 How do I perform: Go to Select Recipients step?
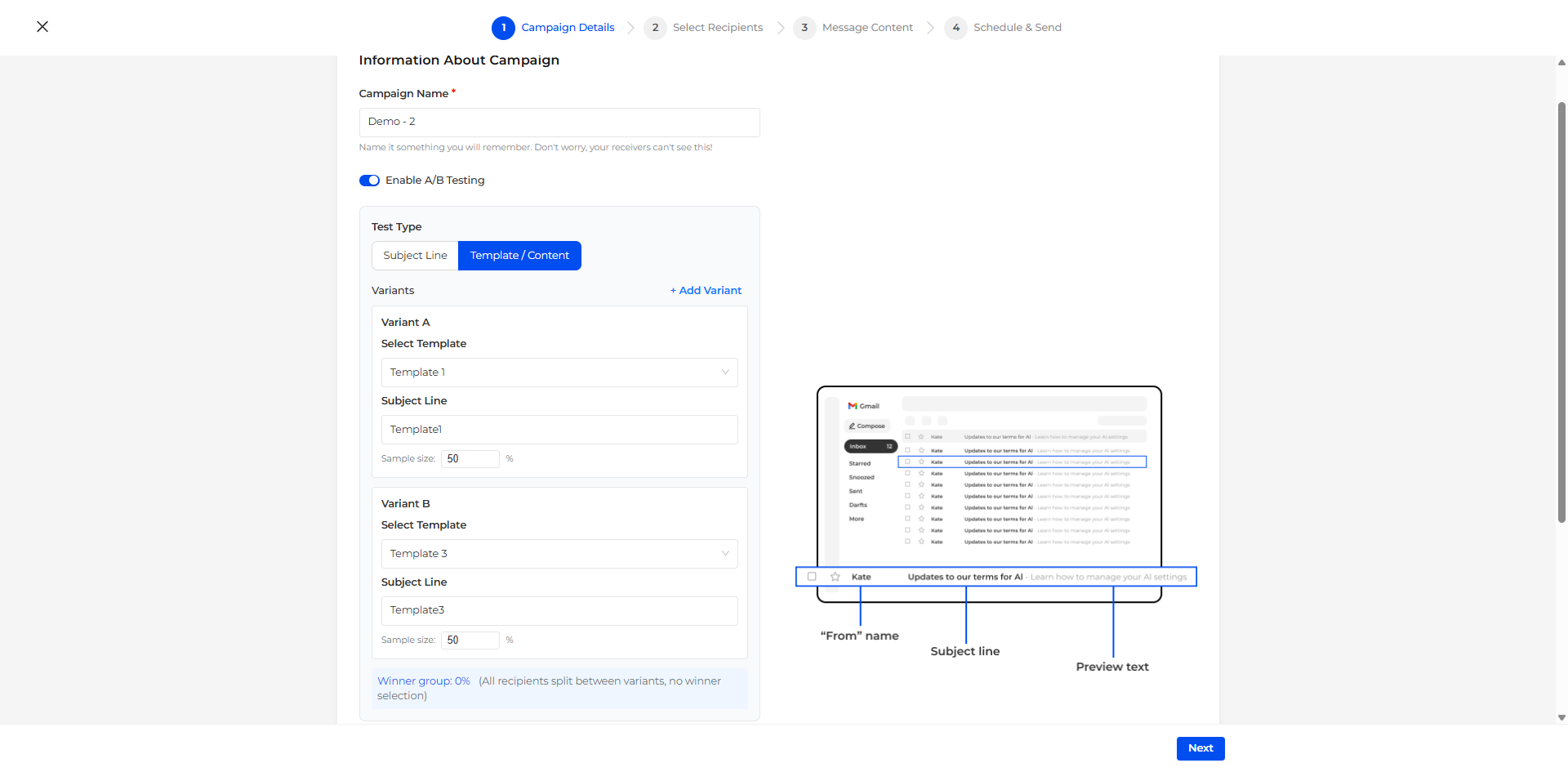717,28
